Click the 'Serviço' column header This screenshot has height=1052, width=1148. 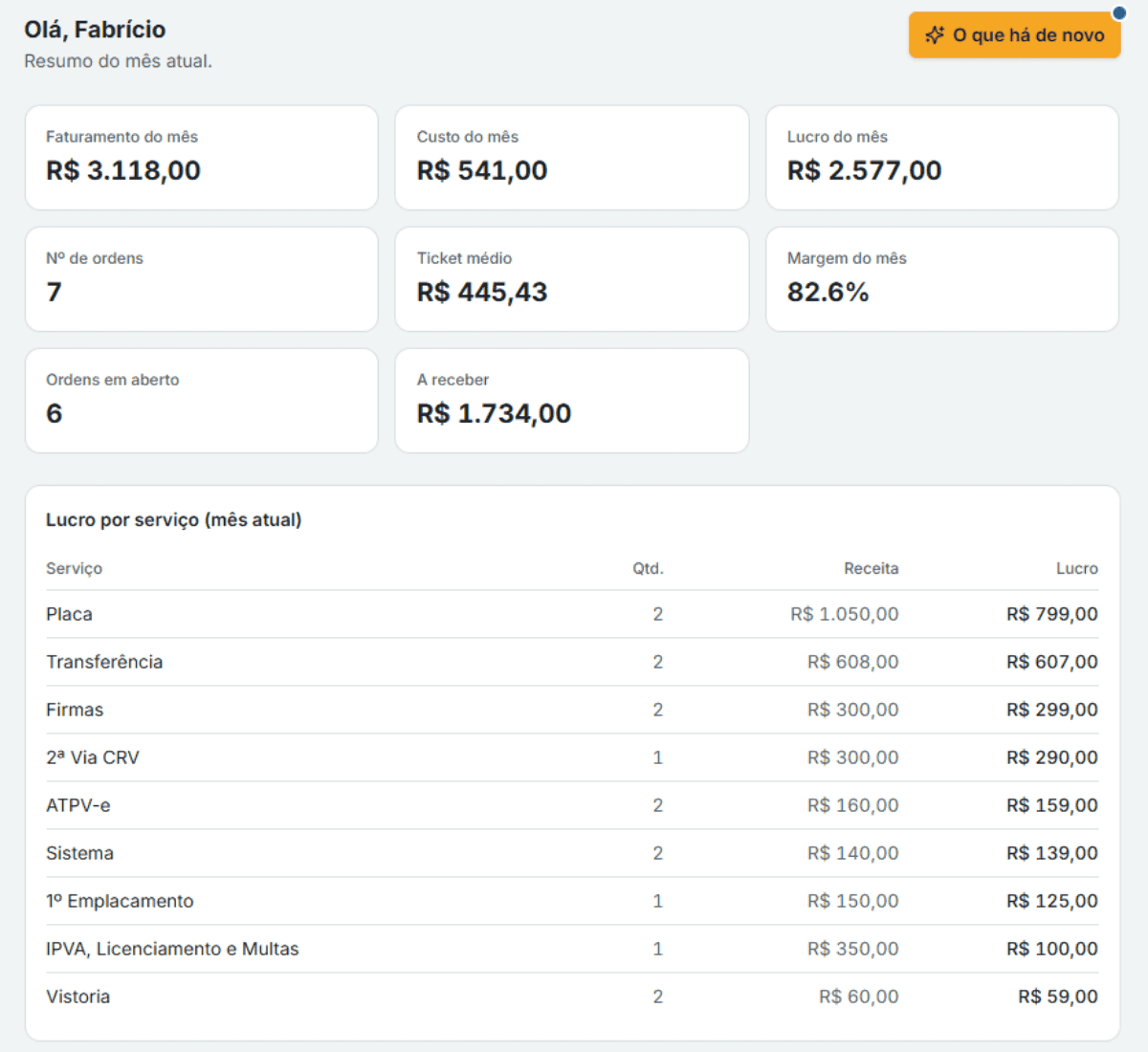pos(74,568)
